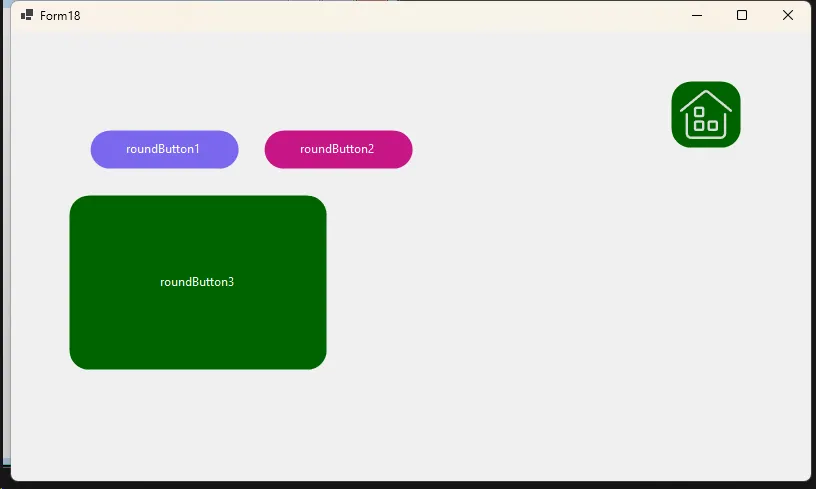Open the Form18 window system menu icon
The height and width of the screenshot is (489, 816).
click(x=27, y=15)
